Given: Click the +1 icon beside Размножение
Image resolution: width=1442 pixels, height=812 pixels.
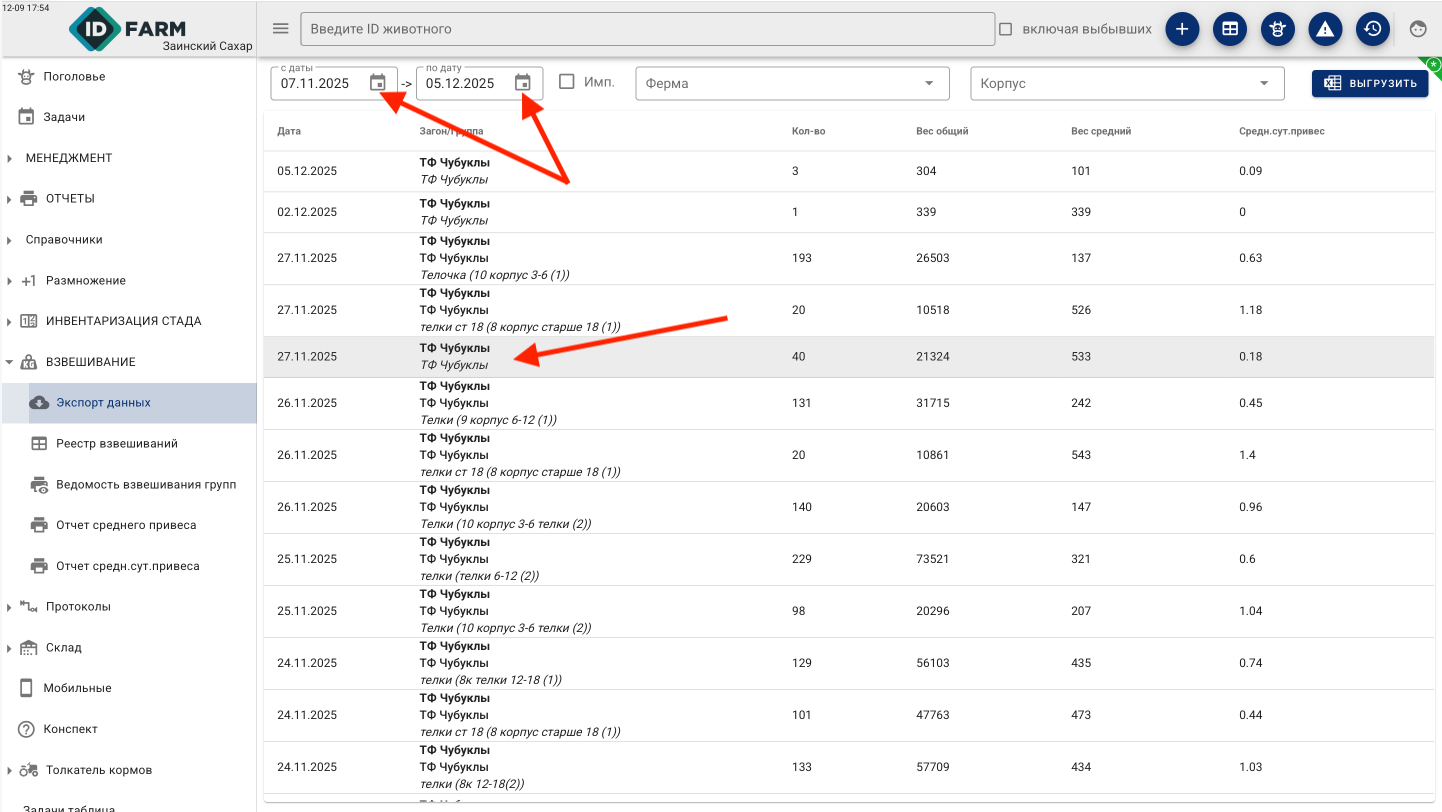Looking at the screenshot, I should (28, 281).
